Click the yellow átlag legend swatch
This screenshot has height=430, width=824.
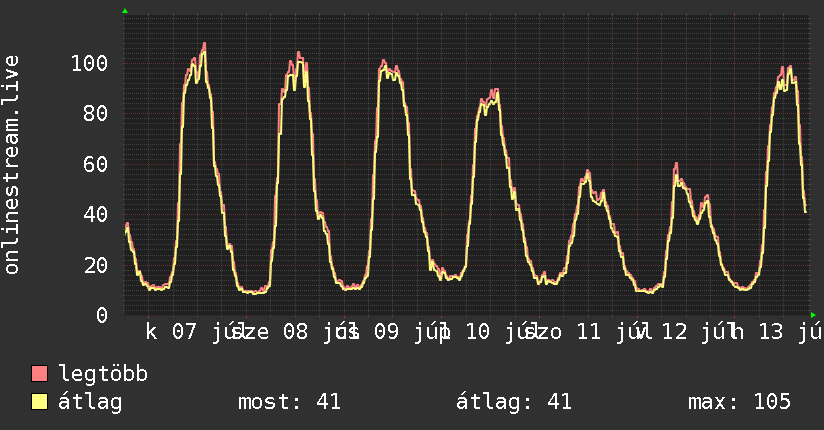(39, 402)
